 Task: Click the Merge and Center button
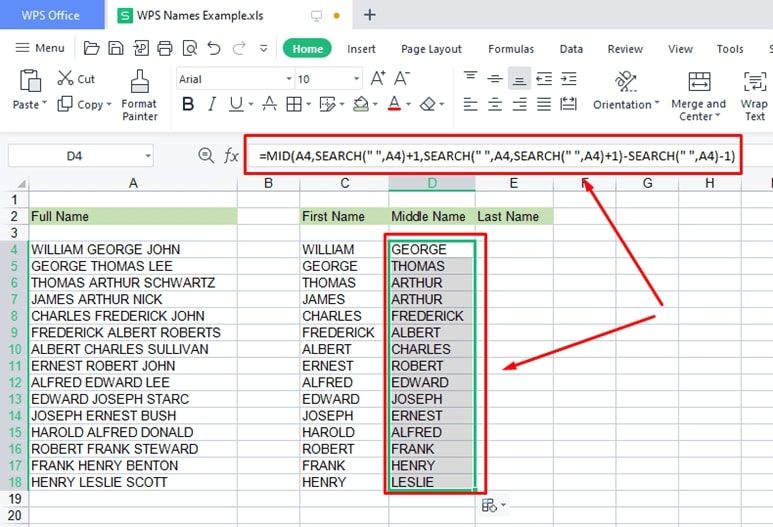[699, 96]
